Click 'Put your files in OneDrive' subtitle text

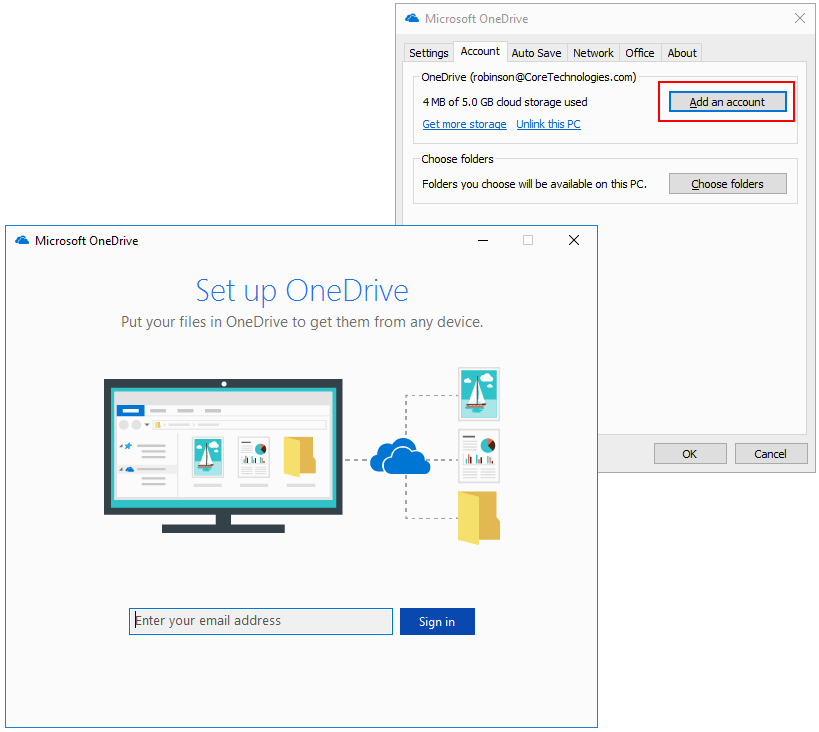tap(302, 322)
